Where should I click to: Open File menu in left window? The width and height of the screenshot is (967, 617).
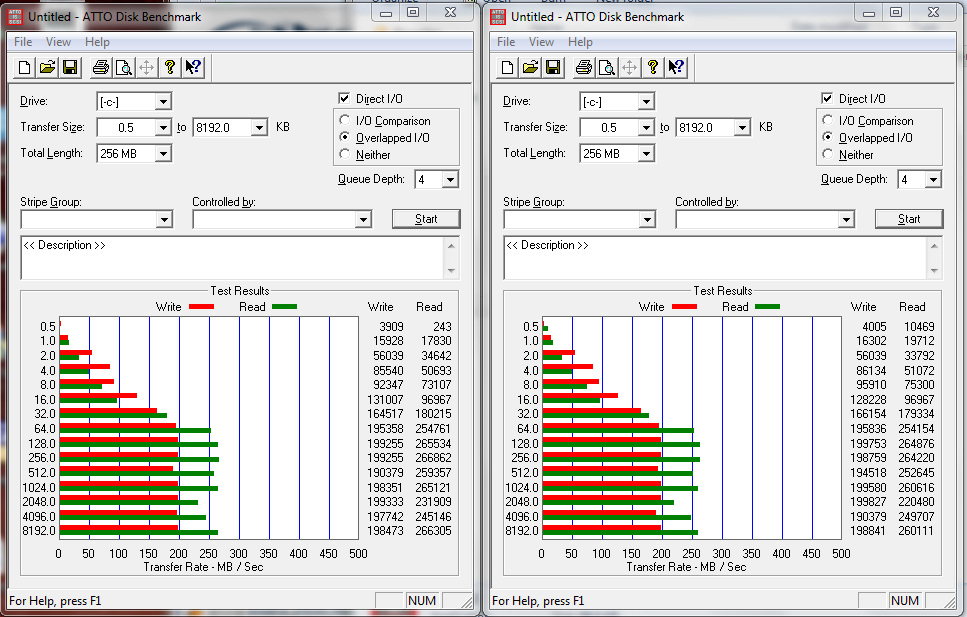point(23,42)
